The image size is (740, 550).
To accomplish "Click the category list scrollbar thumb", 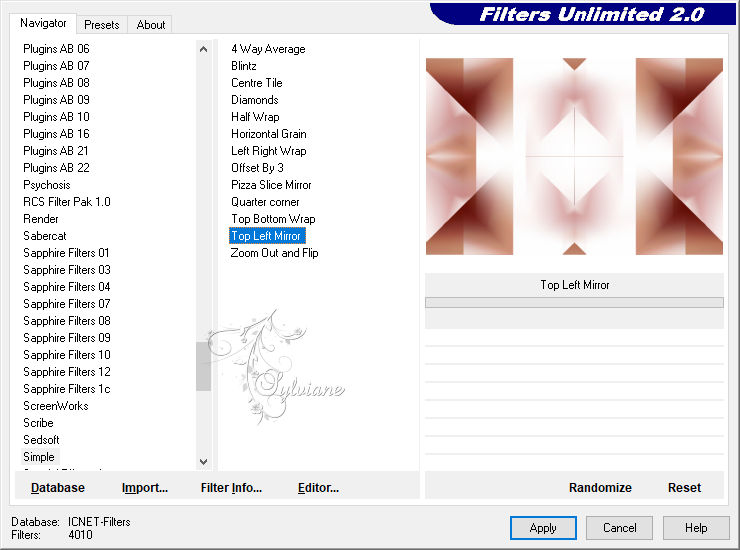I will 203,366.
